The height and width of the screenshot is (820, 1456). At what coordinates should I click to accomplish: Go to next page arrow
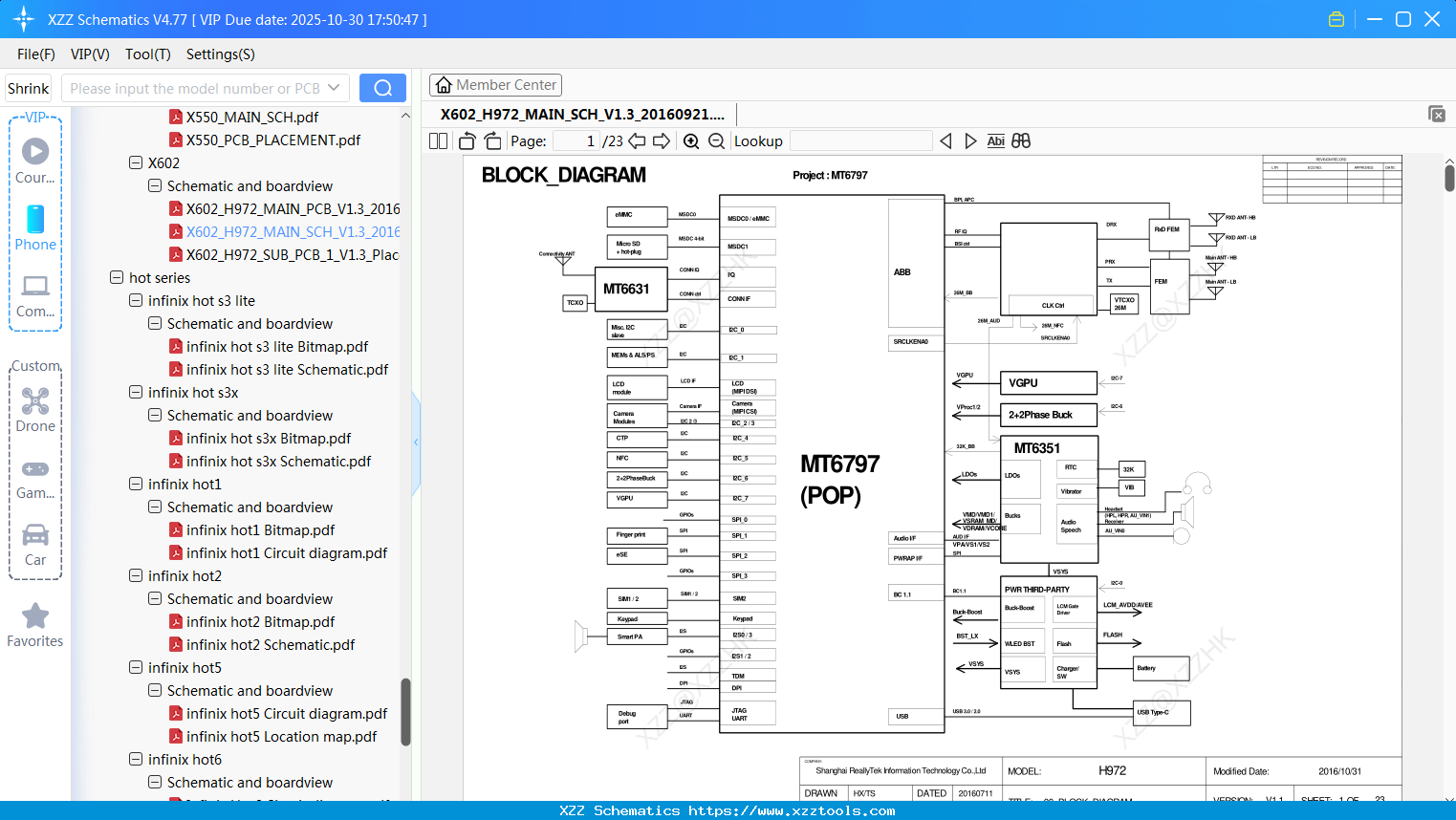(x=662, y=140)
